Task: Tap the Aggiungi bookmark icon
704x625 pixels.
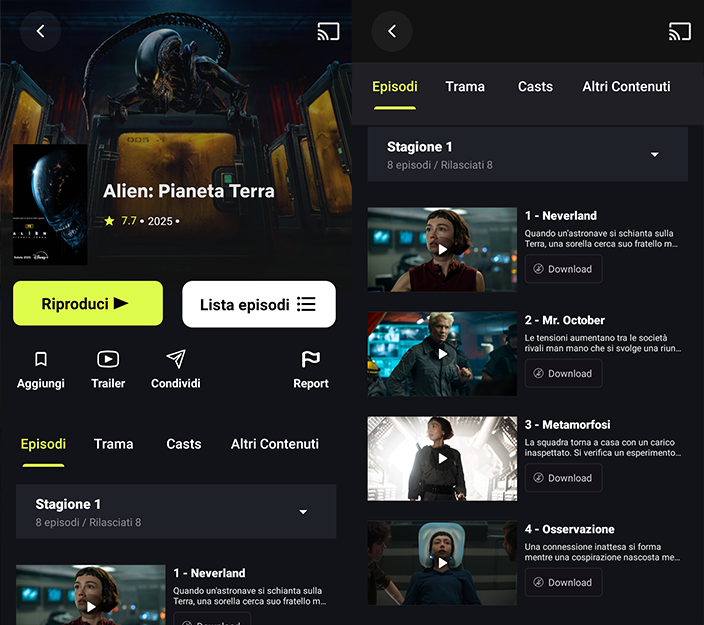Action: coord(41,359)
